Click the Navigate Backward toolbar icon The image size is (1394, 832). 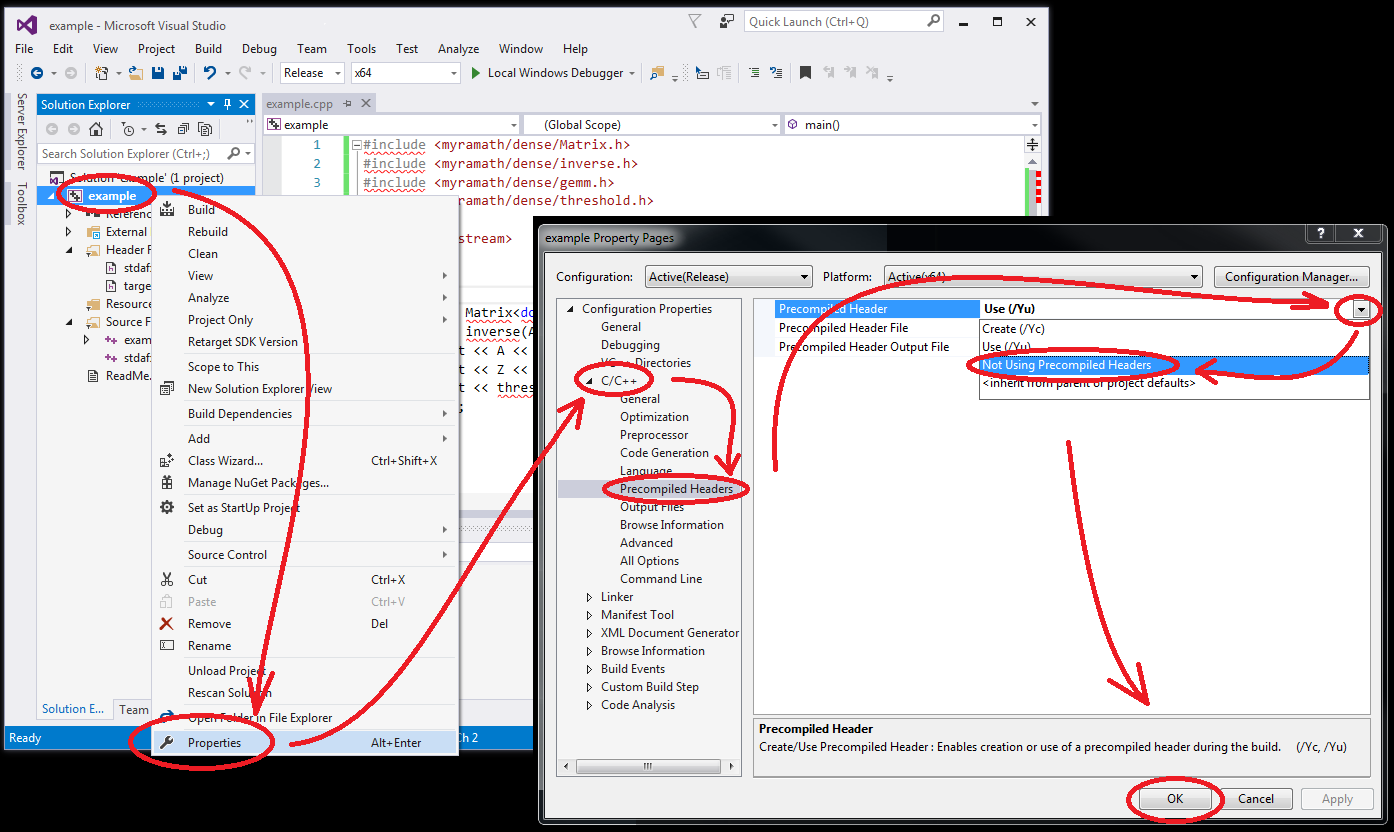(37, 73)
